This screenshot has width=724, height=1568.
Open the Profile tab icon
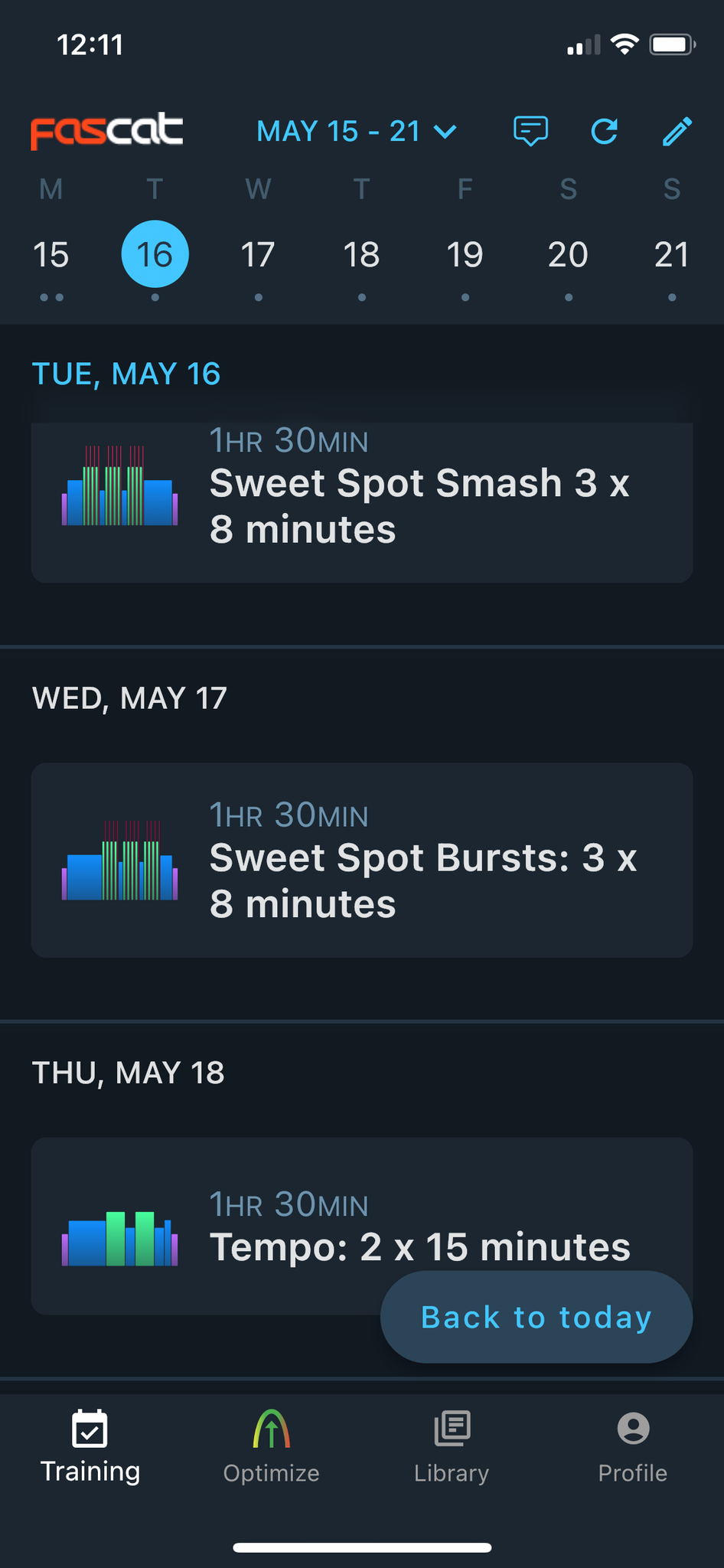pyautogui.click(x=633, y=1429)
